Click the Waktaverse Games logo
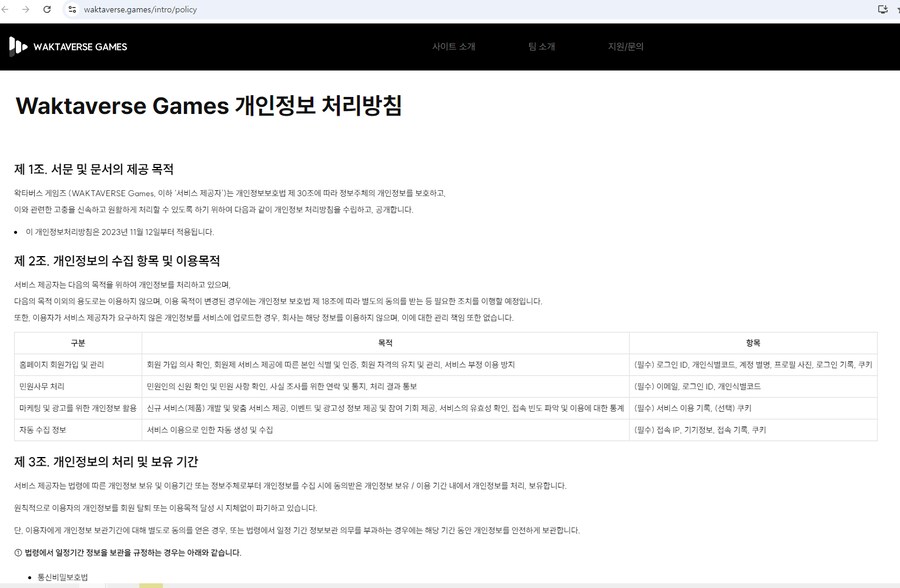 [x=18, y=47]
